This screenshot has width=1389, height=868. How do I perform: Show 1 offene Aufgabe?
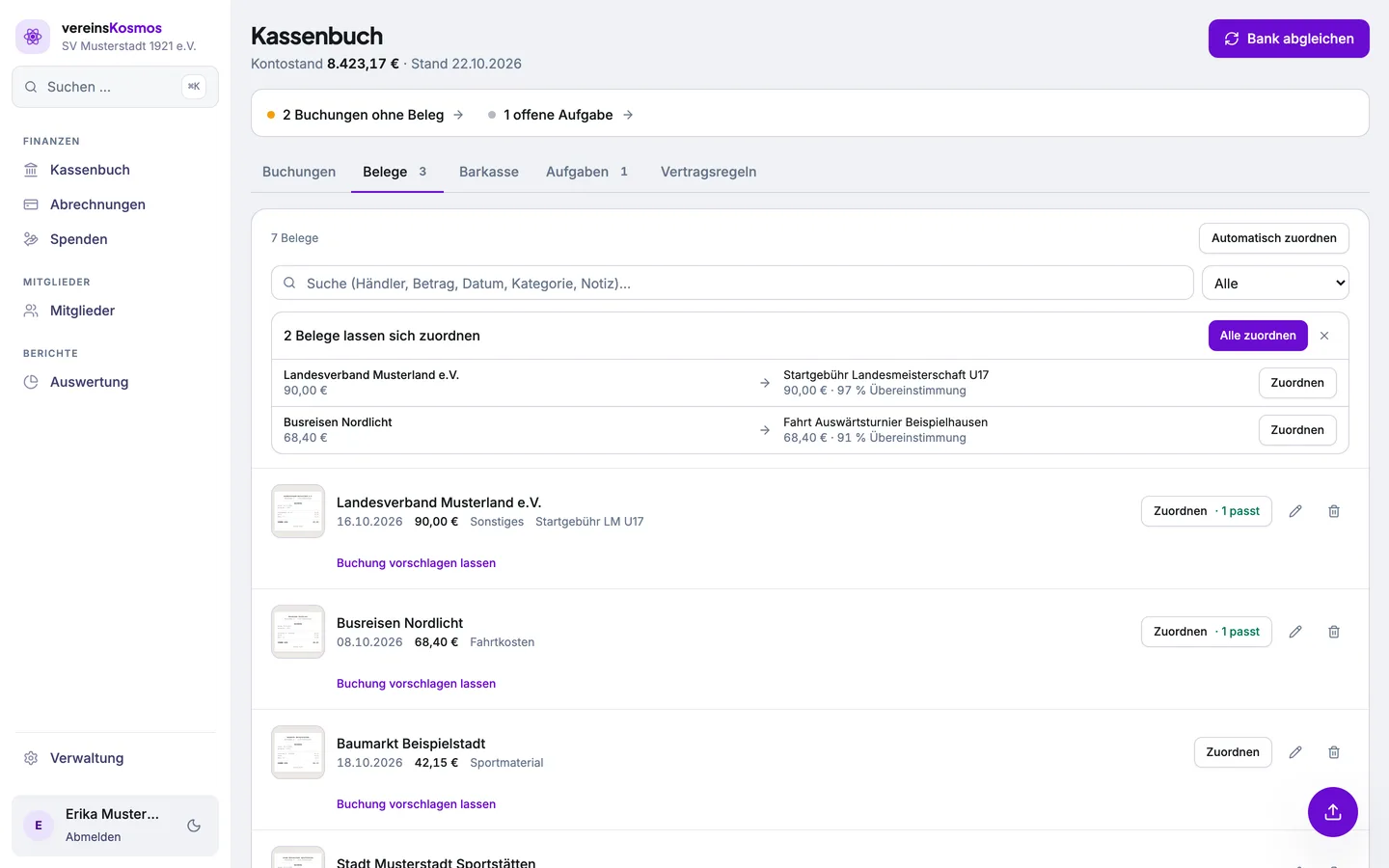pos(560,115)
